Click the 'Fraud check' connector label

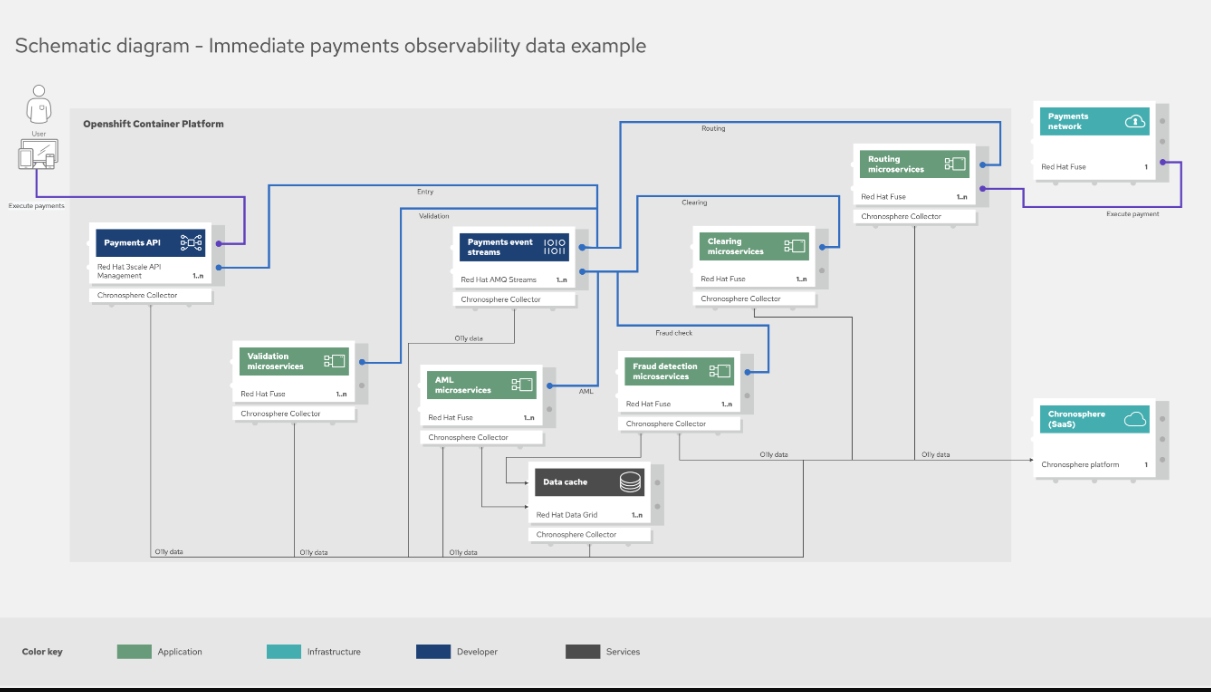[673, 332]
